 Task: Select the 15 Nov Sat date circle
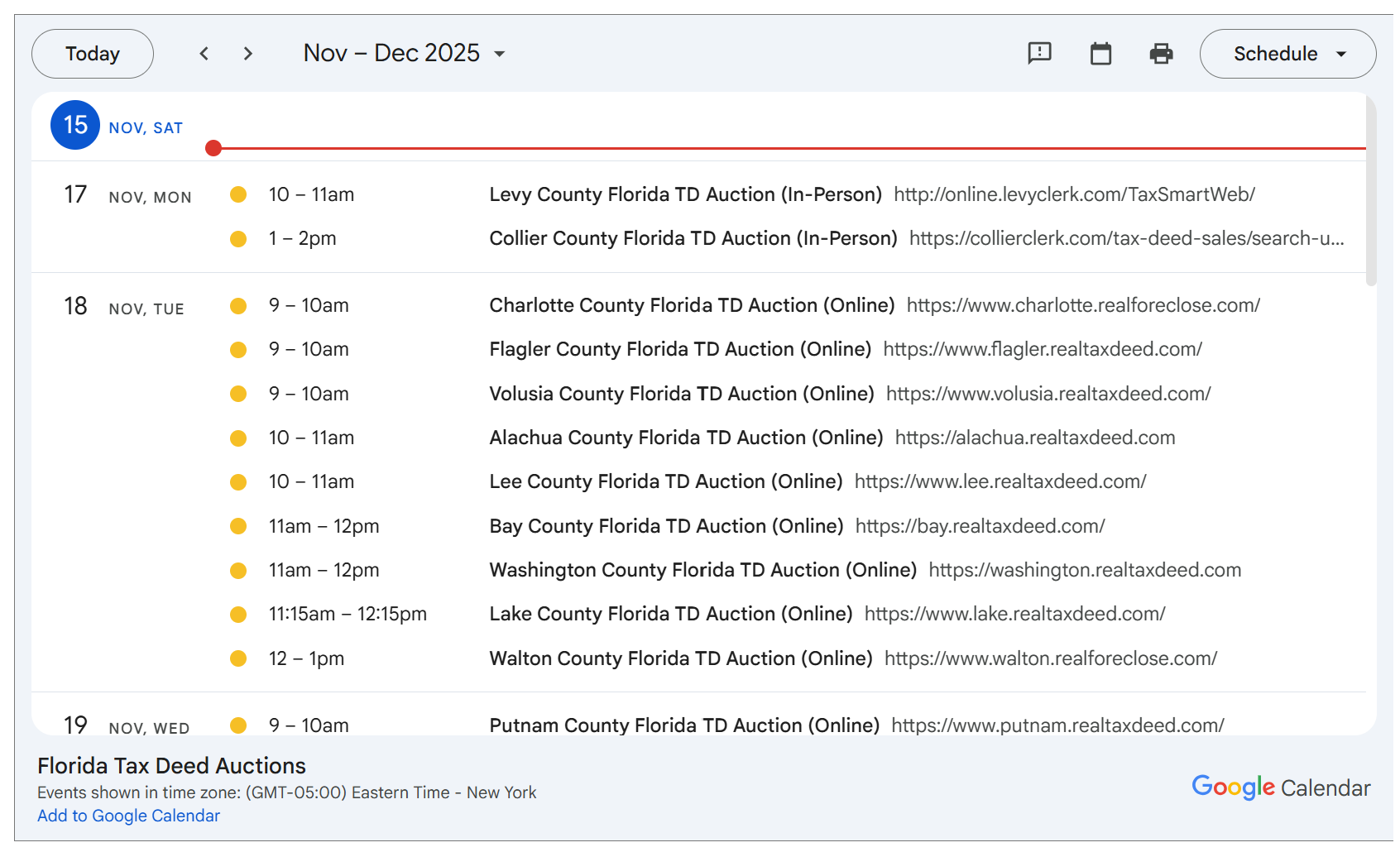75,126
